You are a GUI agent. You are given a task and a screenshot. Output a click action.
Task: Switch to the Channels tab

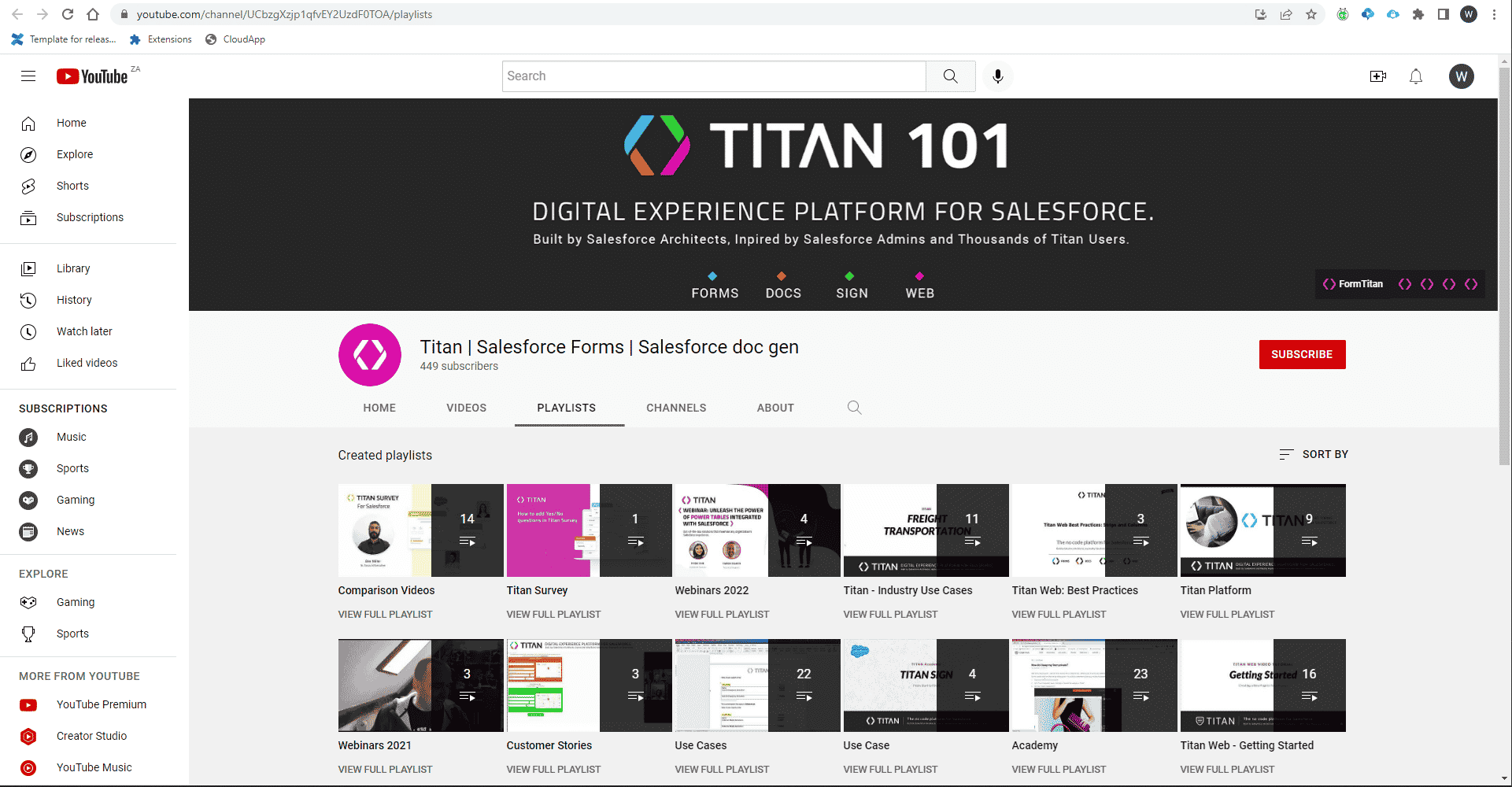pos(677,408)
